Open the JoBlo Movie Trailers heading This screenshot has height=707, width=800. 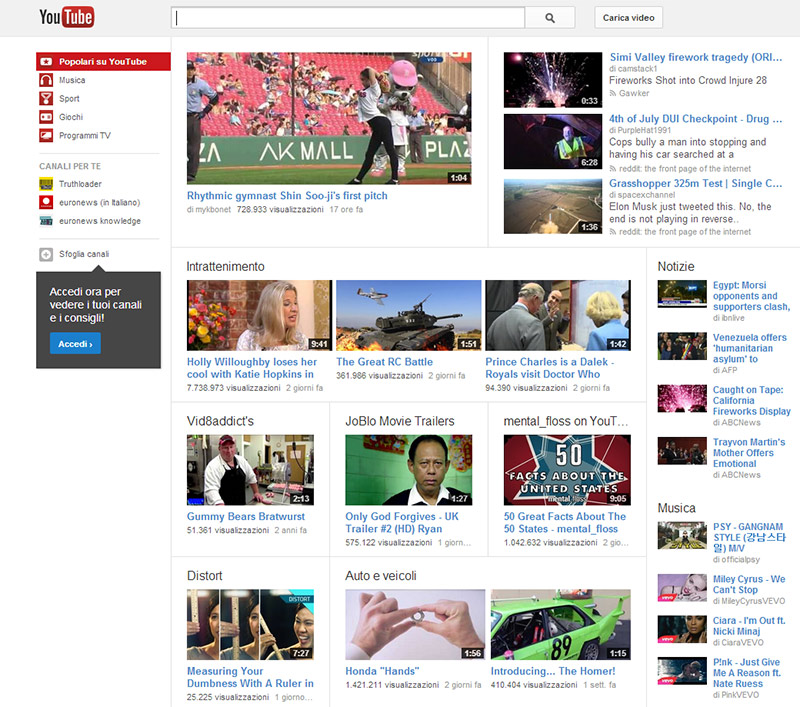click(399, 421)
